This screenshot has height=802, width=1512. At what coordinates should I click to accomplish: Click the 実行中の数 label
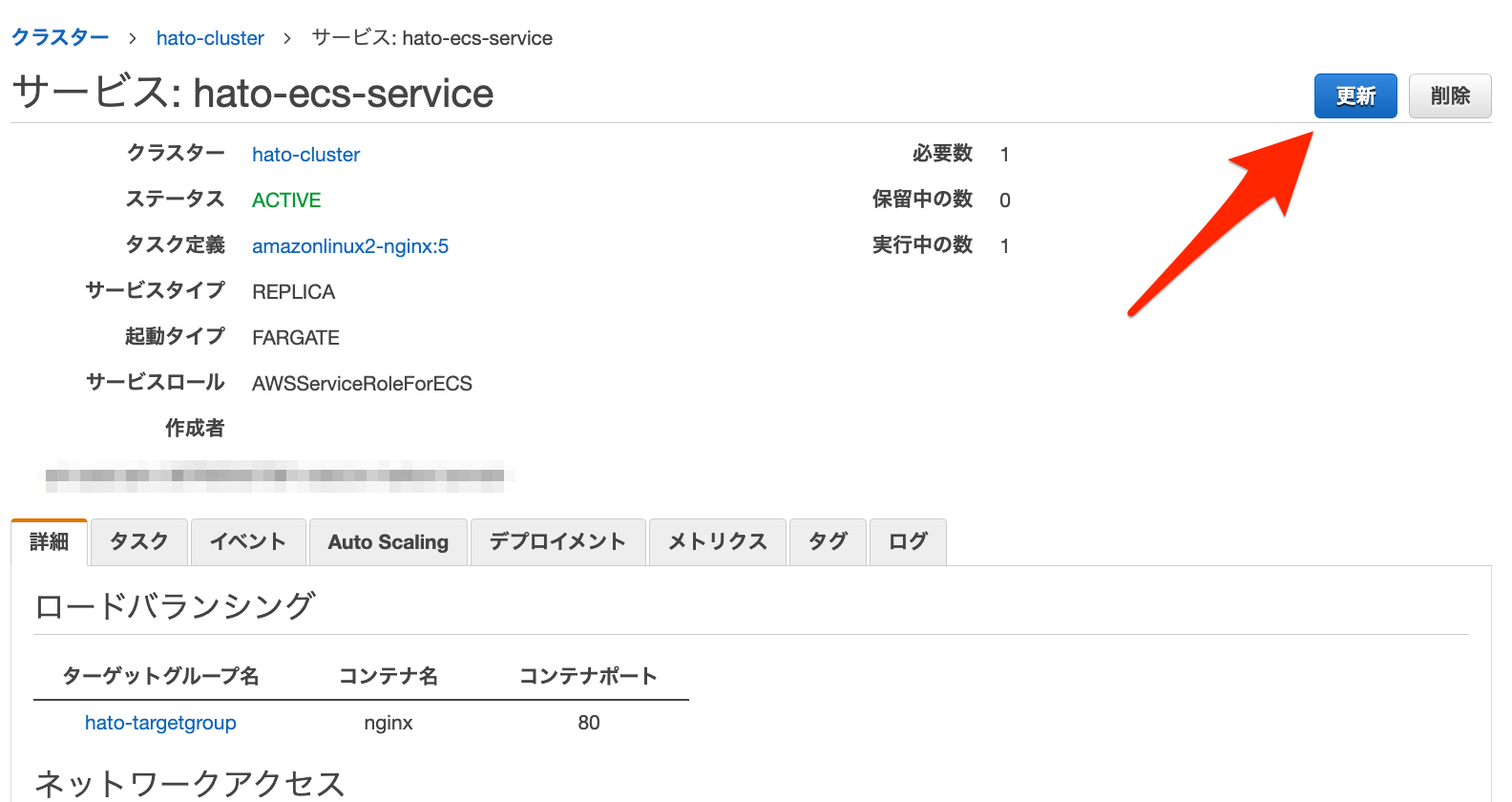point(922,244)
